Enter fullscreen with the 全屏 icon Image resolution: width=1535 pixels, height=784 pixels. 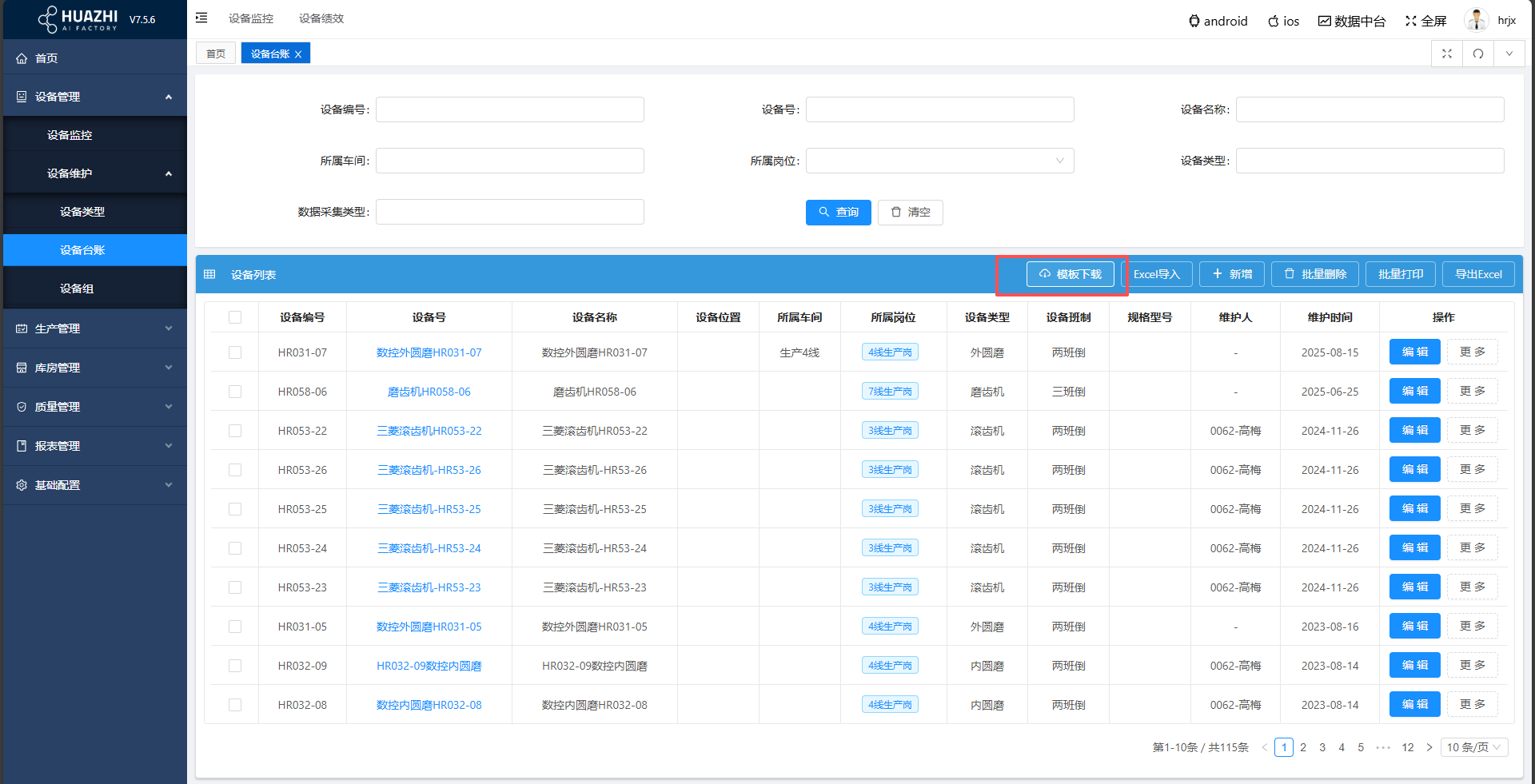(x=1411, y=22)
